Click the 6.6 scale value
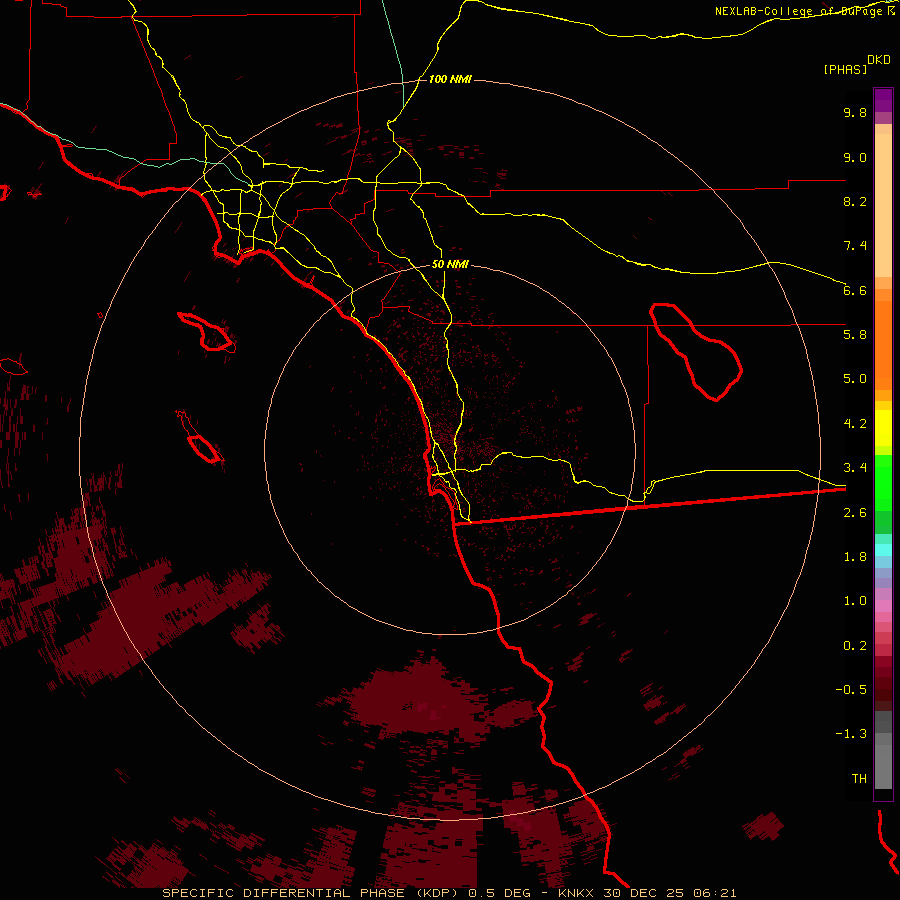900x900 pixels. click(855, 290)
